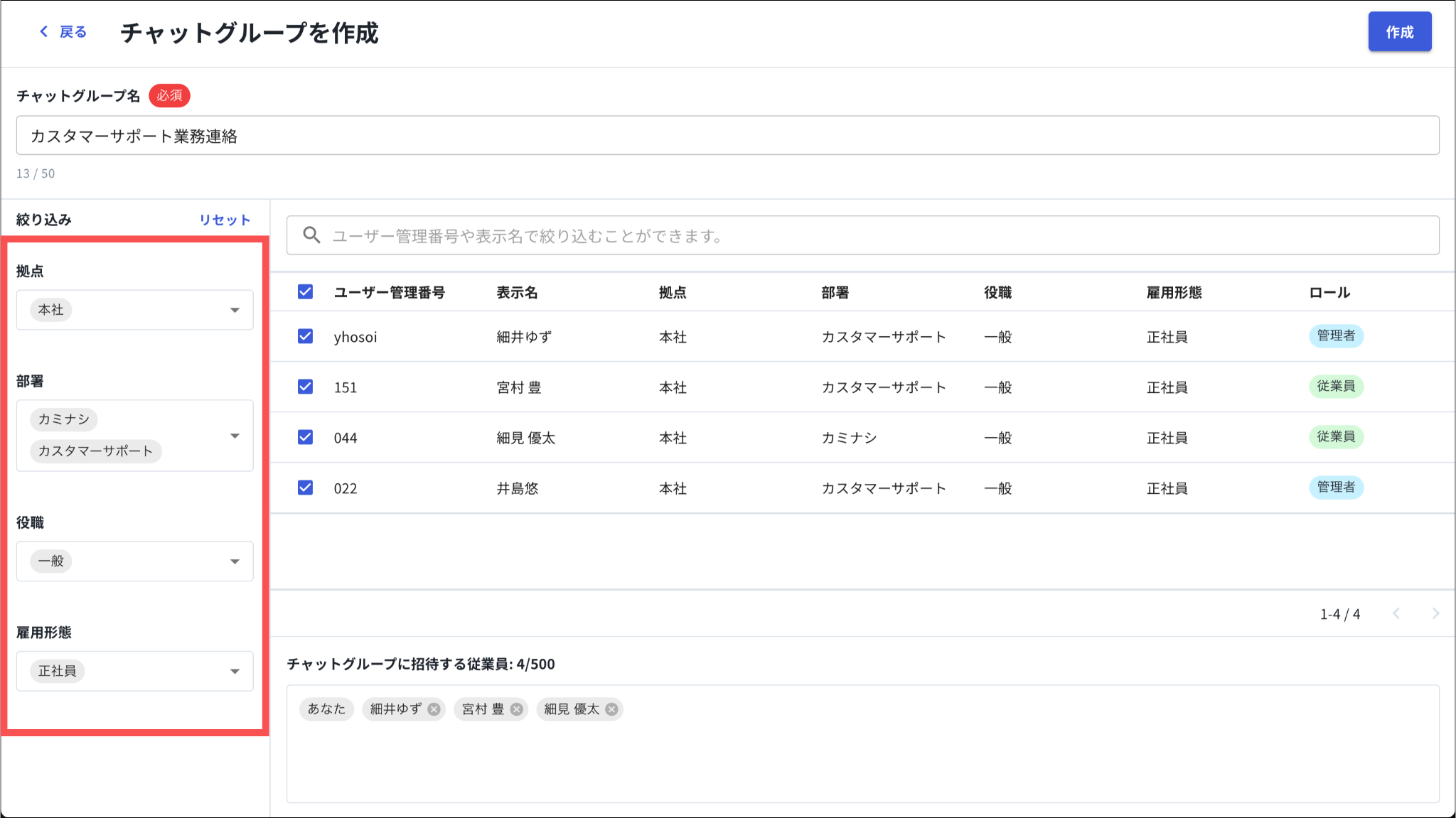Toggle the select-all header checkbox
1456x818 pixels.
tap(306, 292)
